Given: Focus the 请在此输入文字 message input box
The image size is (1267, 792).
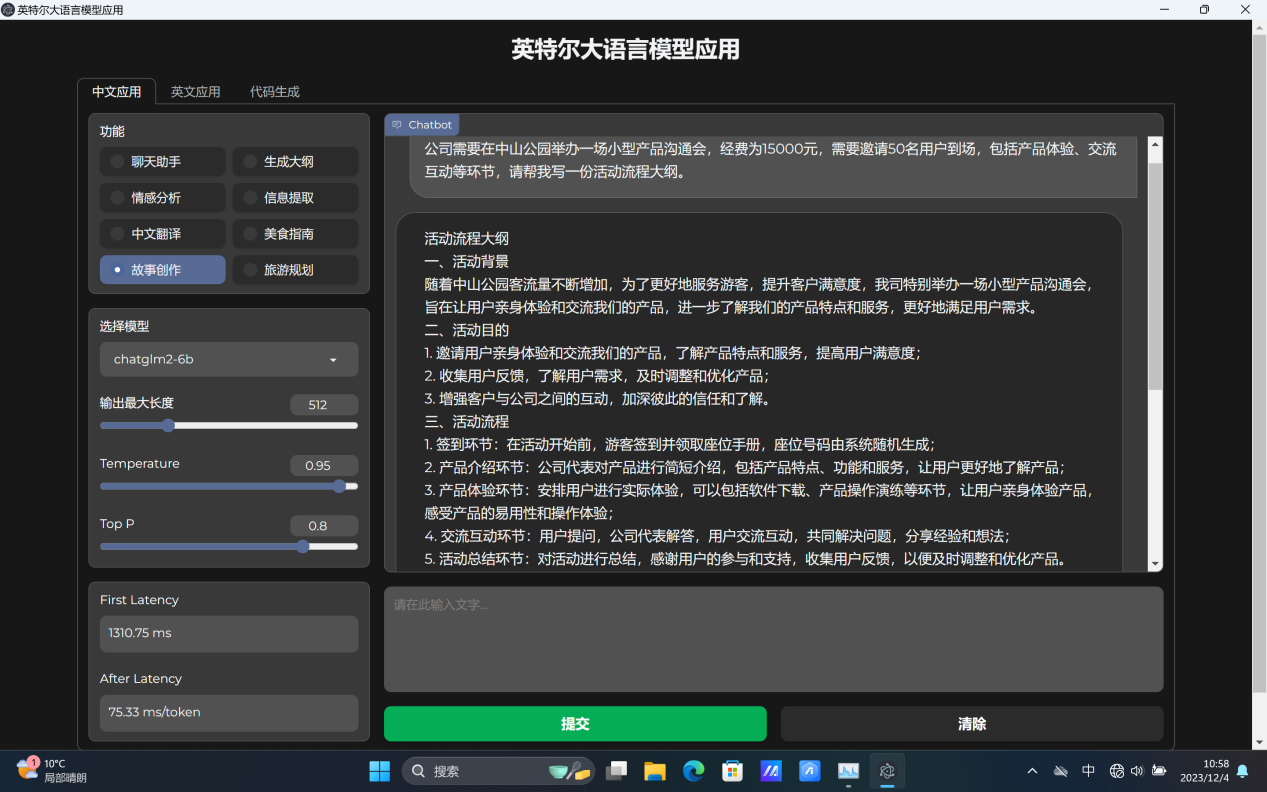Looking at the screenshot, I should tap(774, 639).
